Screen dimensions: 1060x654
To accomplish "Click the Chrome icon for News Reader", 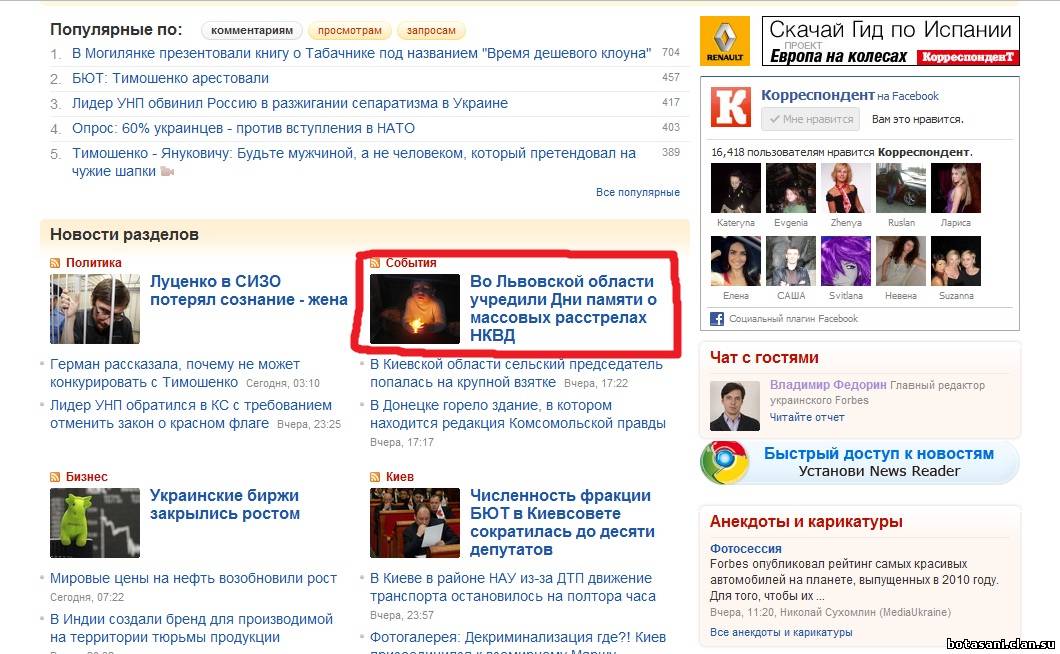I will (725, 463).
